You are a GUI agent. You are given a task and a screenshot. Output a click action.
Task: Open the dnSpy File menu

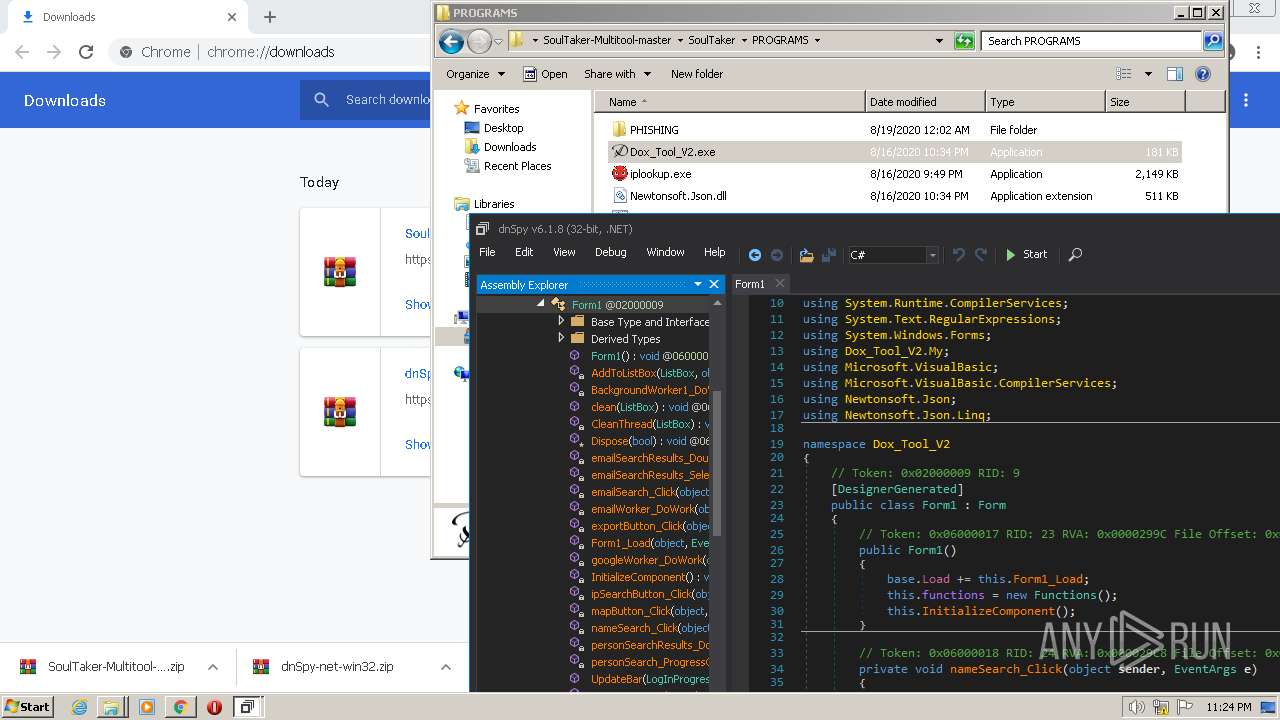point(487,252)
